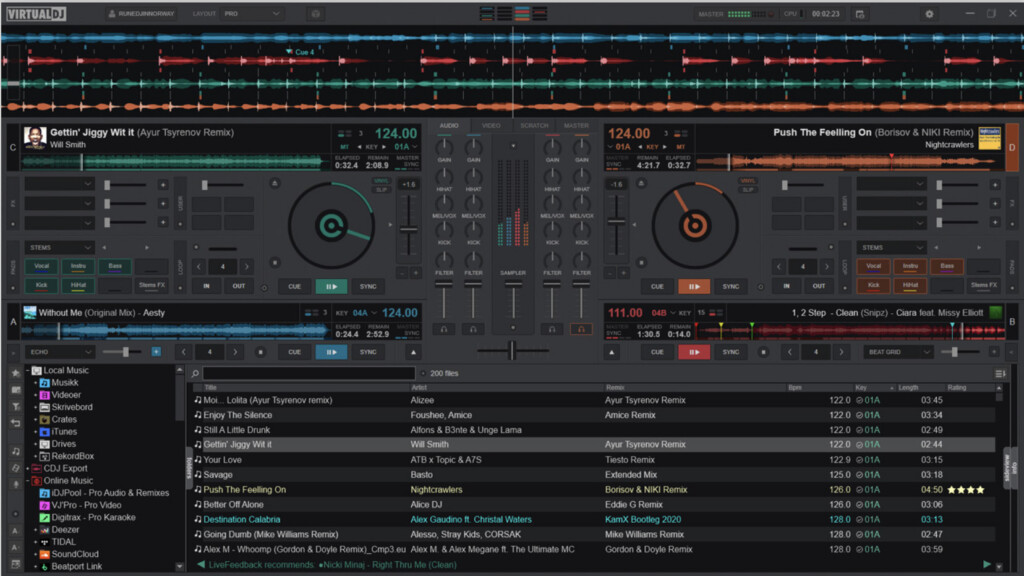Select the Better Off Alone track row
This screenshot has width=1024, height=576.
coord(594,505)
